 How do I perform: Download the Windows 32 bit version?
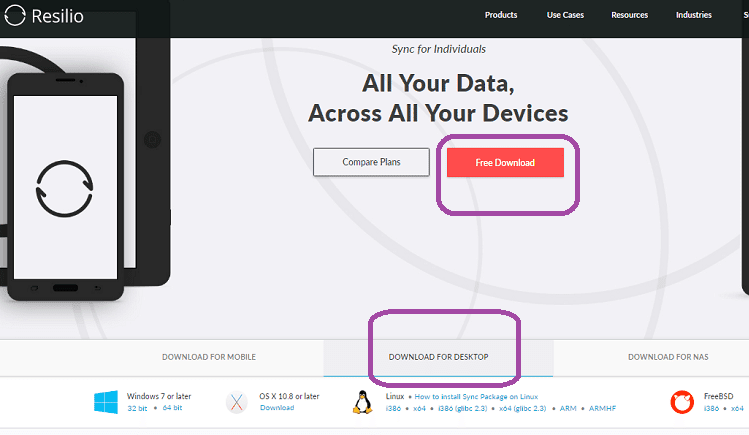click(x=137, y=408)
